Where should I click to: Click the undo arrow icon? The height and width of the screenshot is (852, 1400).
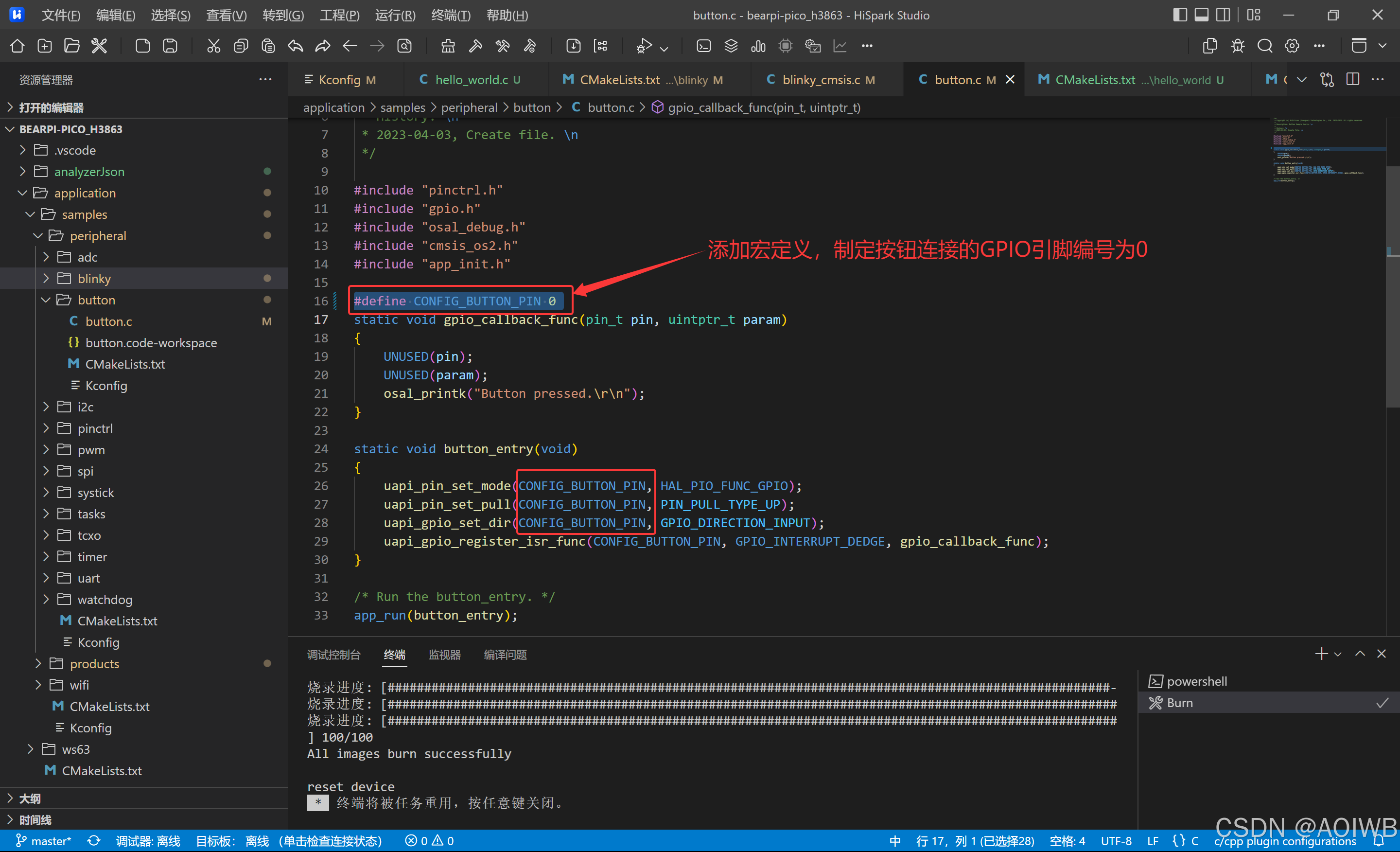[296, 46]
